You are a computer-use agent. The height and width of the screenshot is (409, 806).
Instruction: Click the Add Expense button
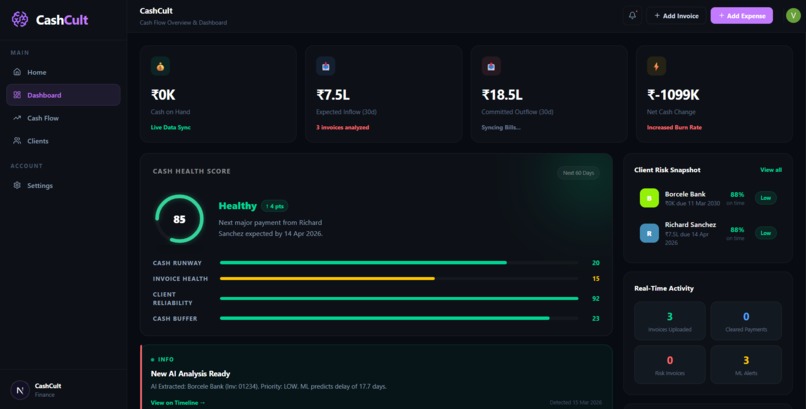(741, 15)
